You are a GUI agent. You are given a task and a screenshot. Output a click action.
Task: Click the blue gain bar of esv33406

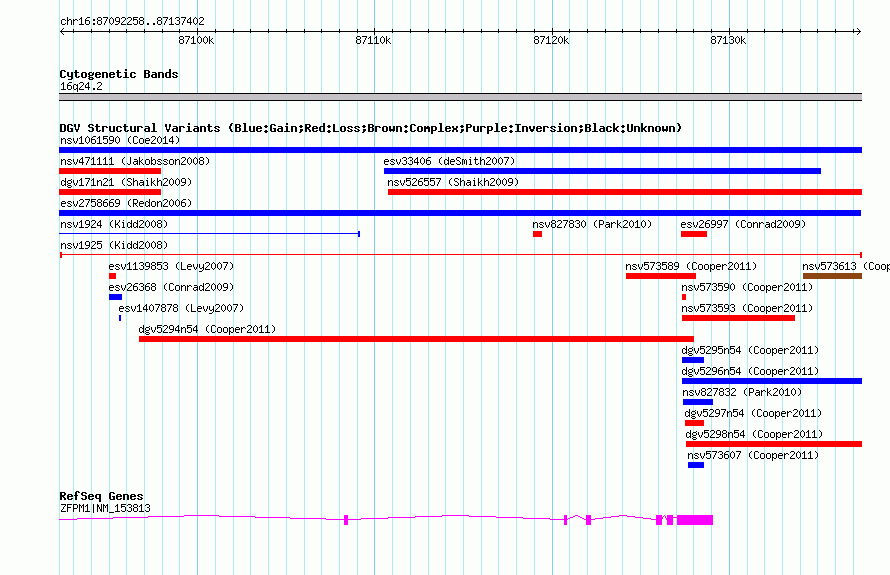[602, 171]
